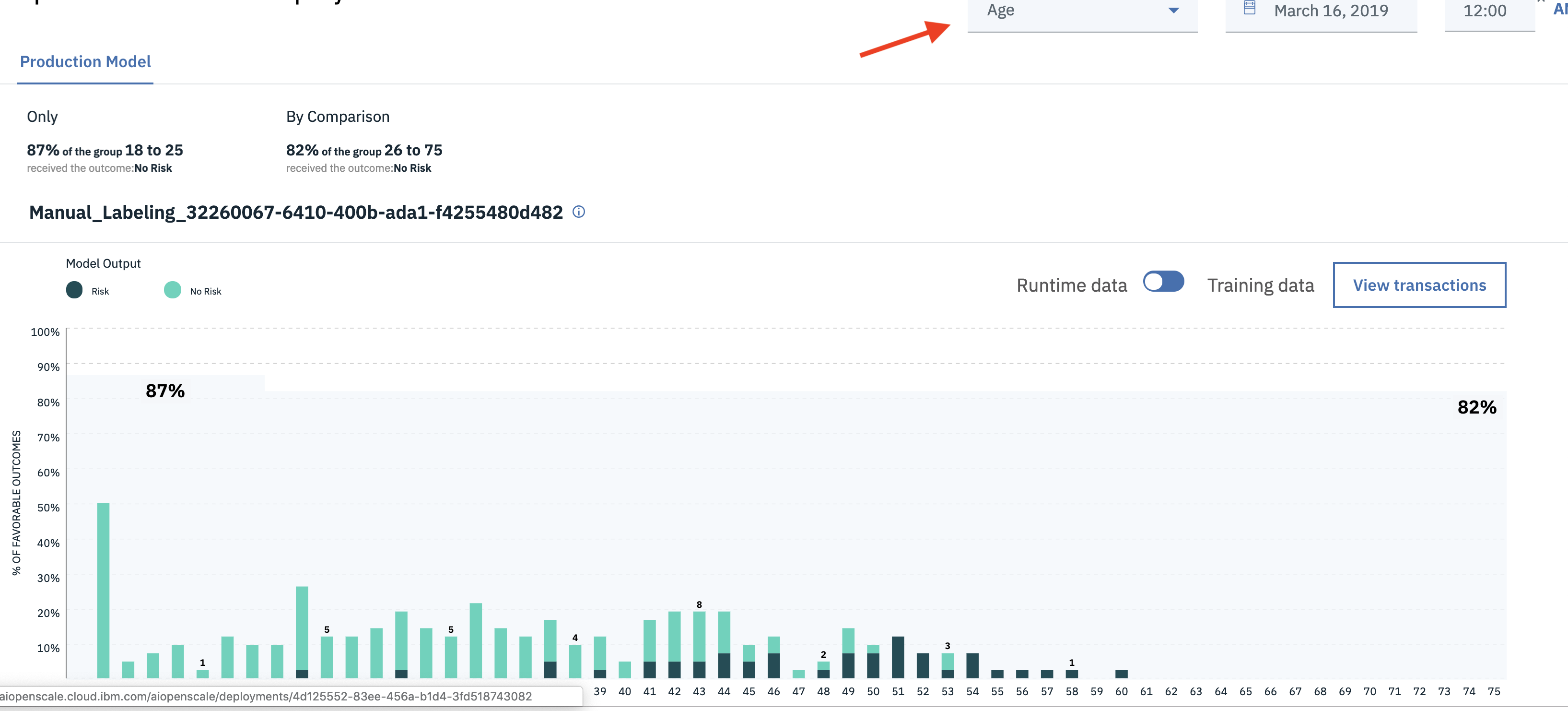Click the all-dark Risk bar at age 51

tap(897, 657)
